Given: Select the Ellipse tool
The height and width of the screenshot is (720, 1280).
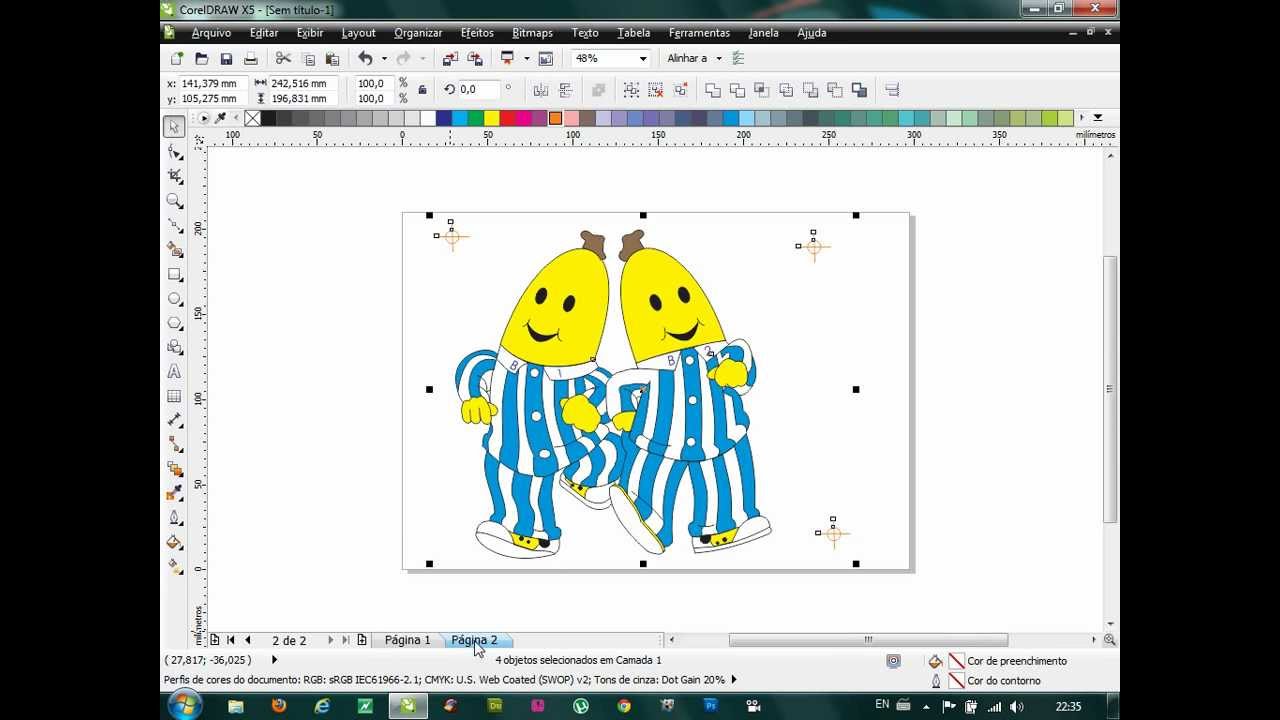Looking at the screenshot, I should pyautogui.click(x=174, y=298).
